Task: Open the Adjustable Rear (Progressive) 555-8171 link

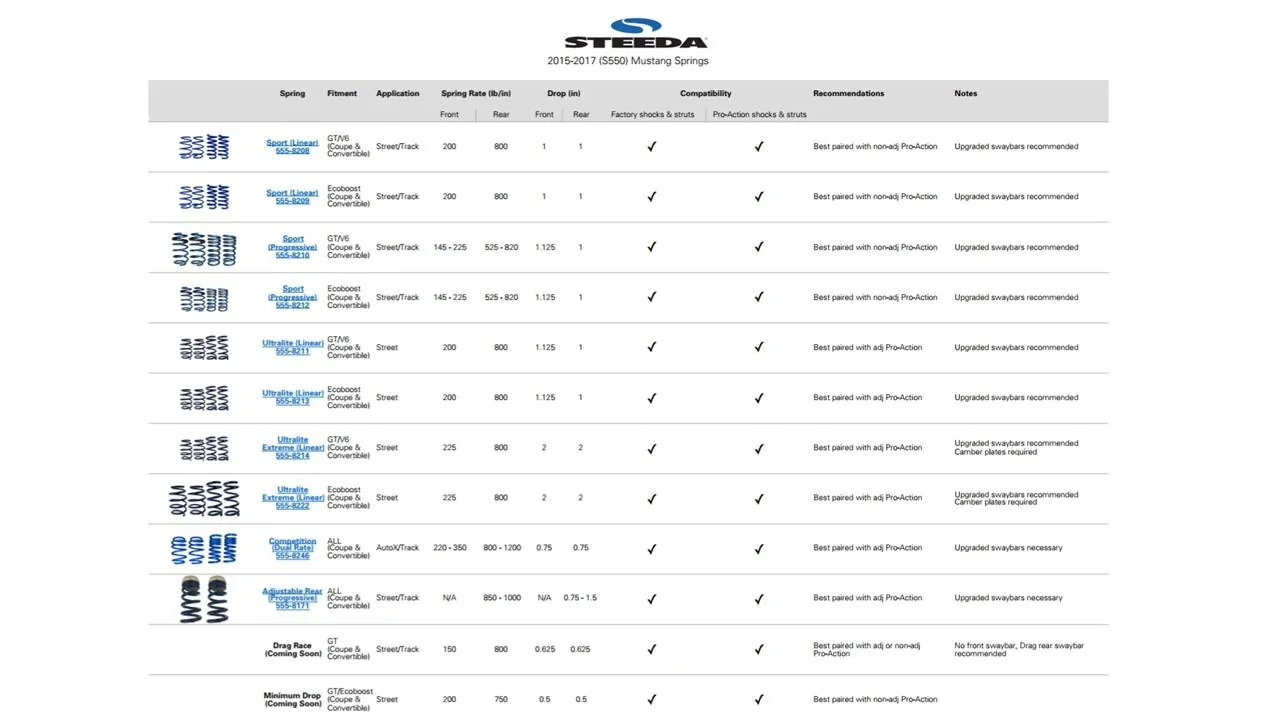Action: tap(292, 598)
